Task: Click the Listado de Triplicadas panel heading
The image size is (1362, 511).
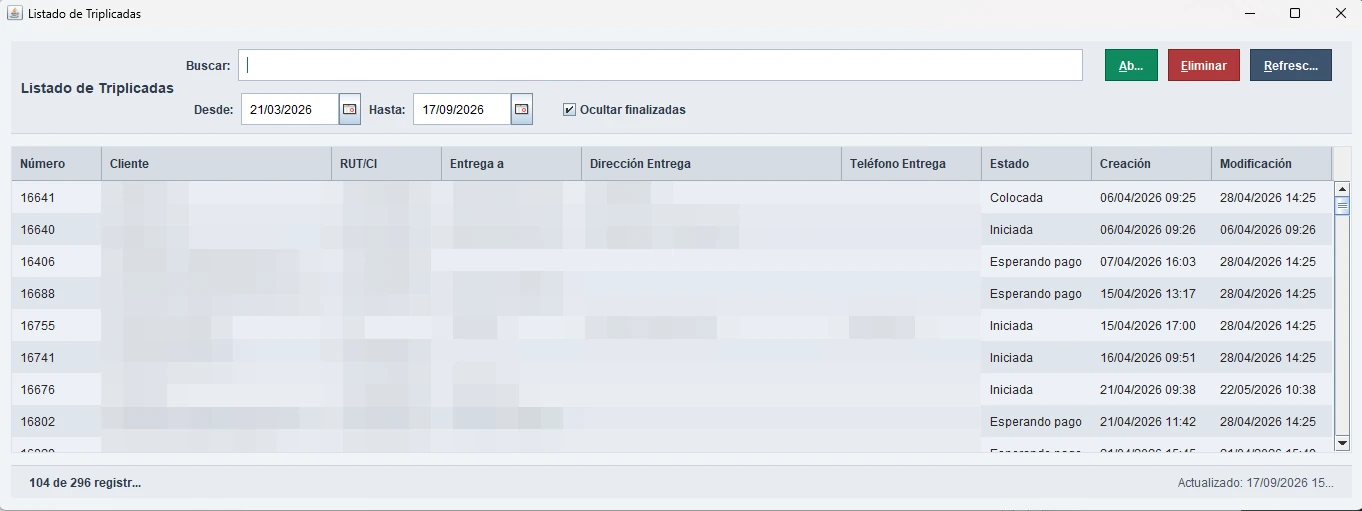Action: click(97, 88)
